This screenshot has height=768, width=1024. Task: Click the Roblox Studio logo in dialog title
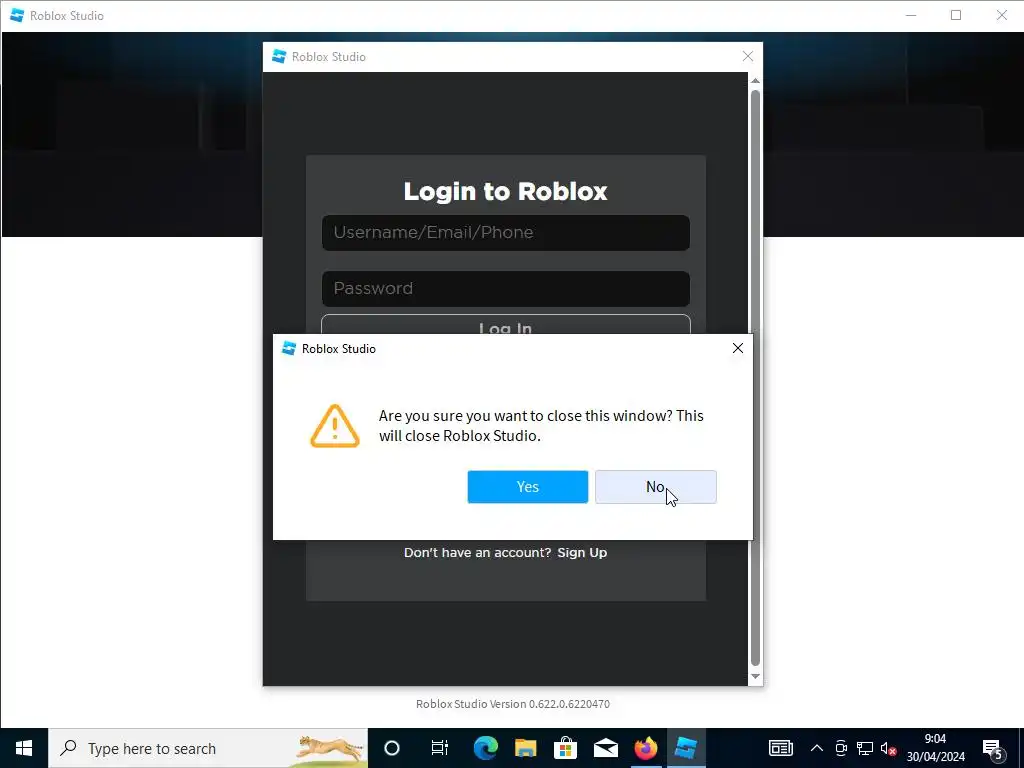[288, 348]
